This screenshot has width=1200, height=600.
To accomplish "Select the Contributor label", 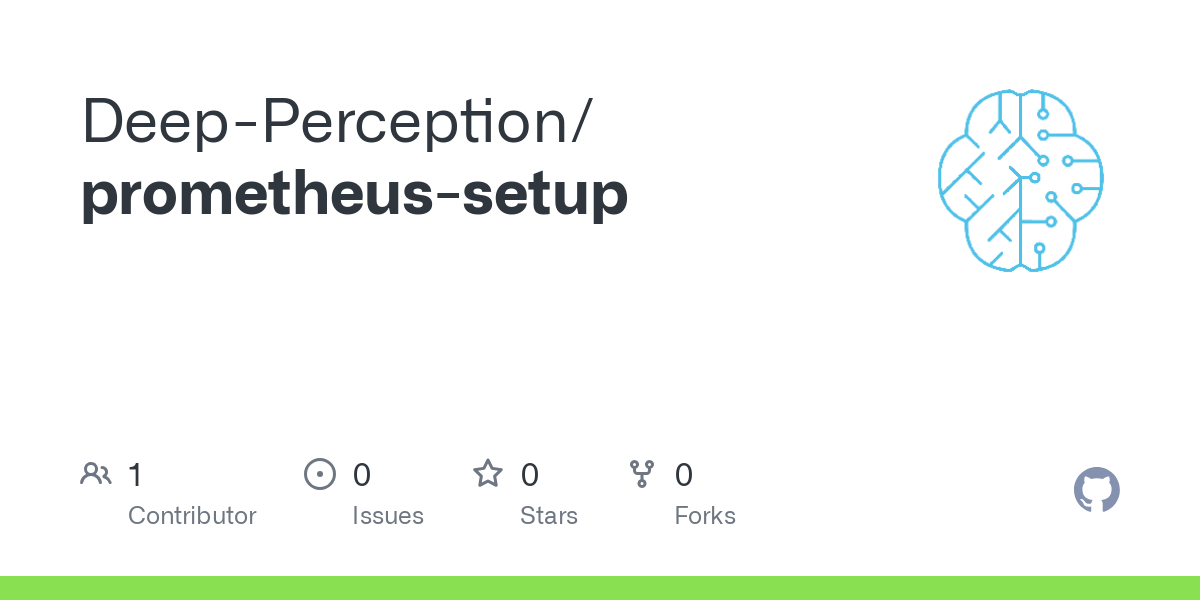I will pyautogui.click(x=192, y=516).
